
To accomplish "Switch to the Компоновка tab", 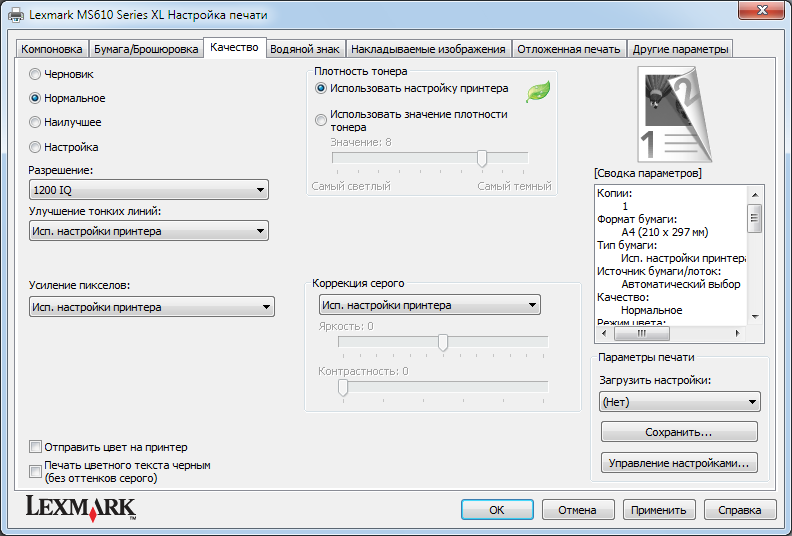I will tap(52, 49).
